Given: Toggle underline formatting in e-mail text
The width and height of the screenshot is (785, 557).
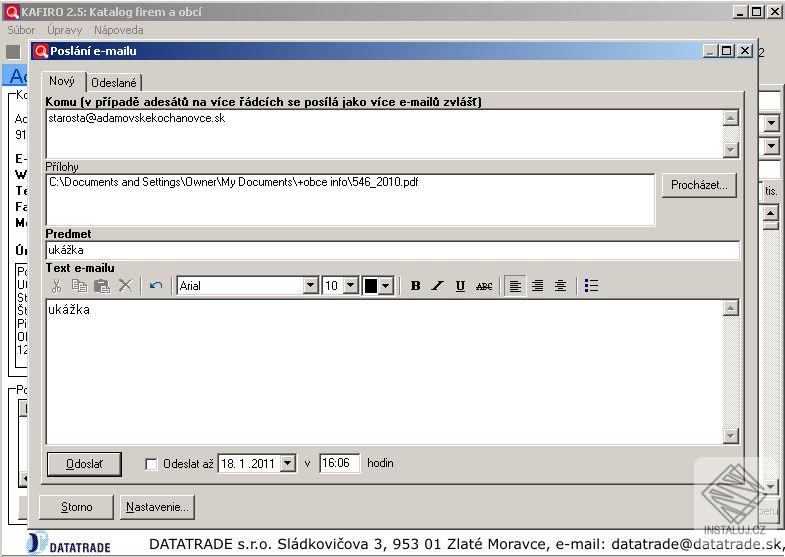Looking at the screenshot, I should click(460, 286).
